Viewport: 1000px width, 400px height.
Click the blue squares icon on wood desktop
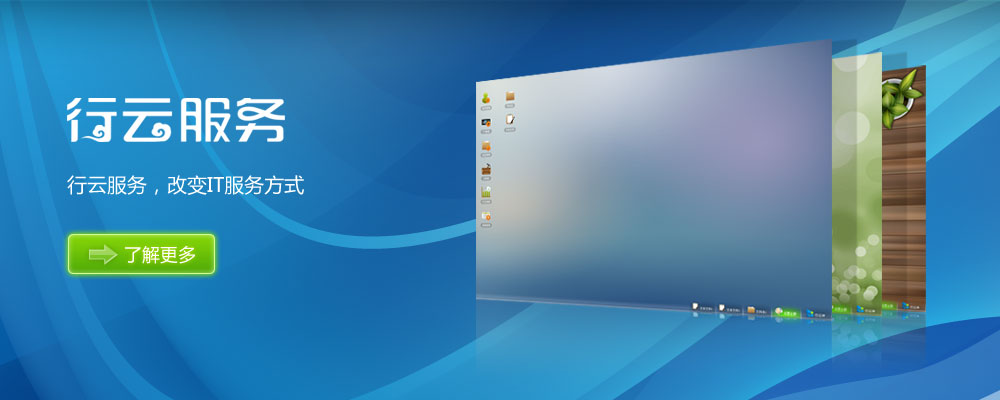coord(906,306)
